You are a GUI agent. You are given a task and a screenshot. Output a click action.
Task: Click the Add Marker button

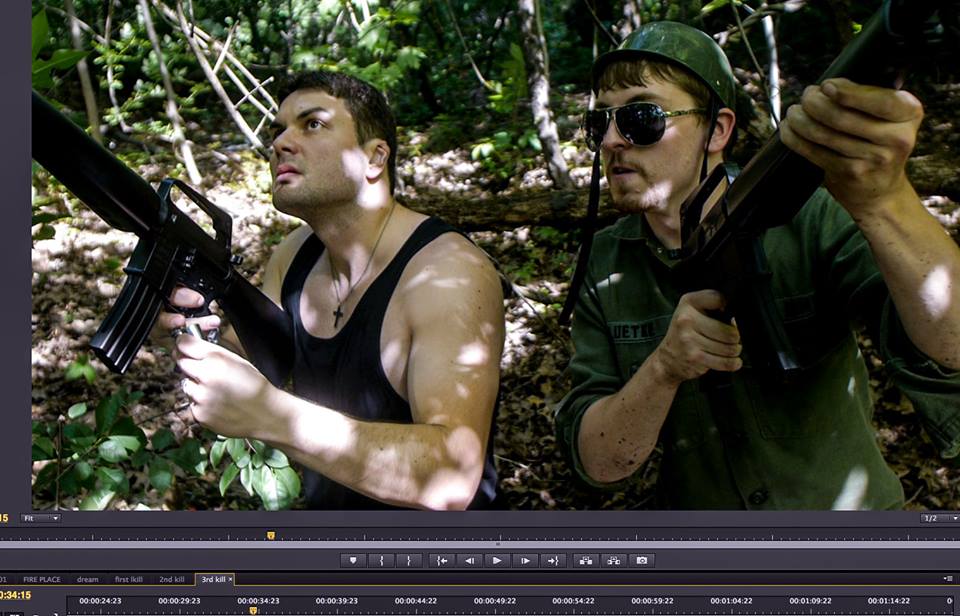pos(352,560)
